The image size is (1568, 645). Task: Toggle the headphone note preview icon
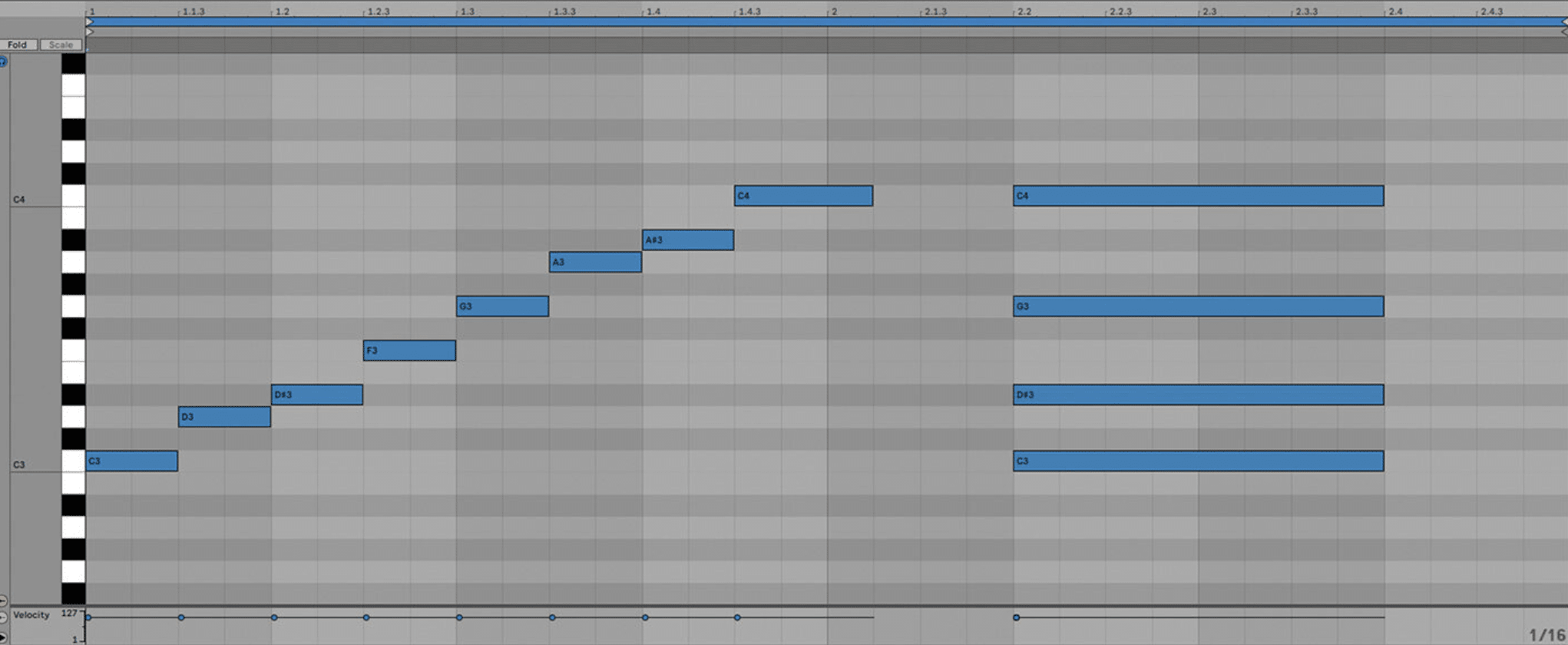3,61
